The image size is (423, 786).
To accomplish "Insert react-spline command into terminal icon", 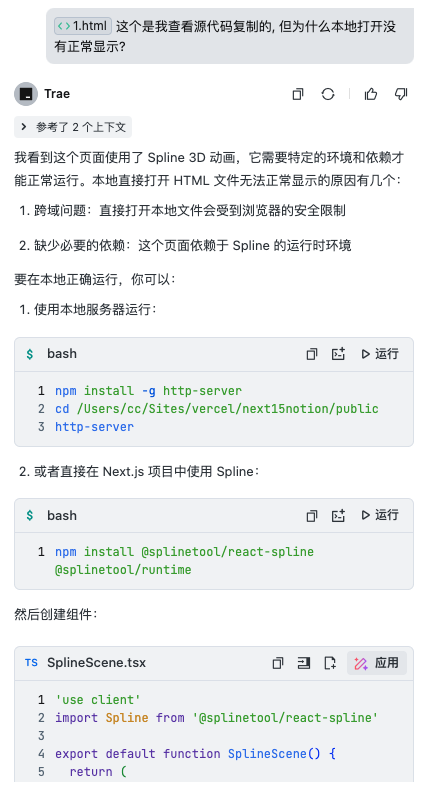I will pyautogui.click(x=338, y=515).
